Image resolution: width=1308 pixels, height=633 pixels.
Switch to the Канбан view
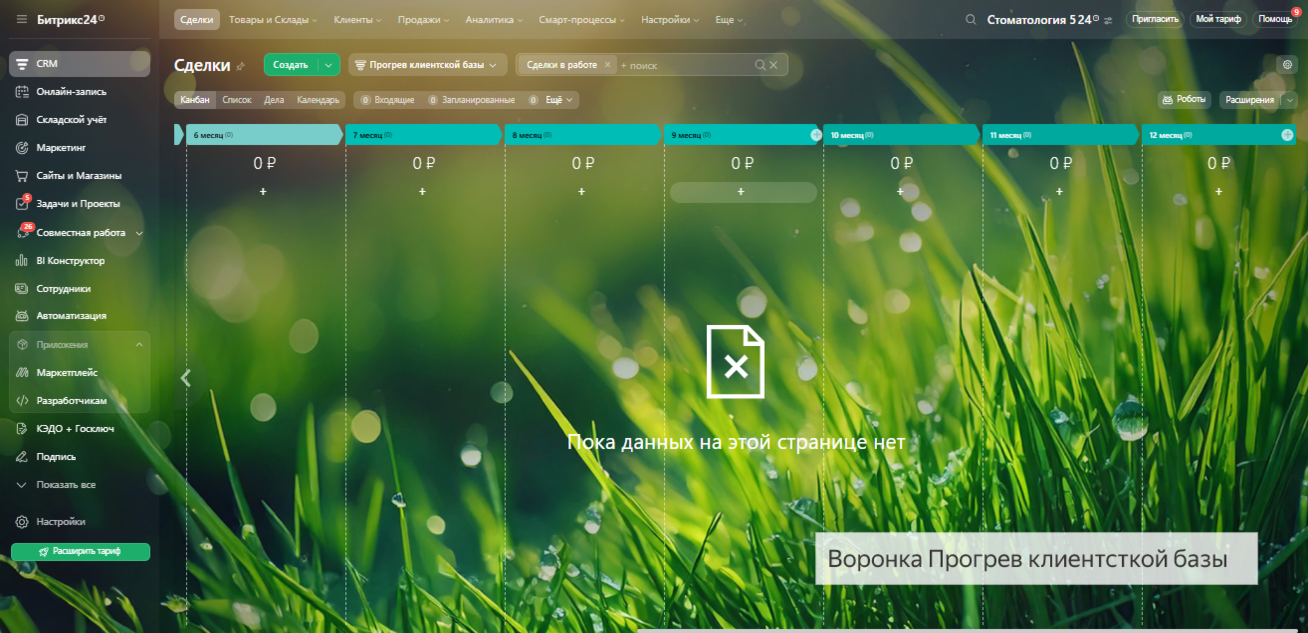(195, 100)
